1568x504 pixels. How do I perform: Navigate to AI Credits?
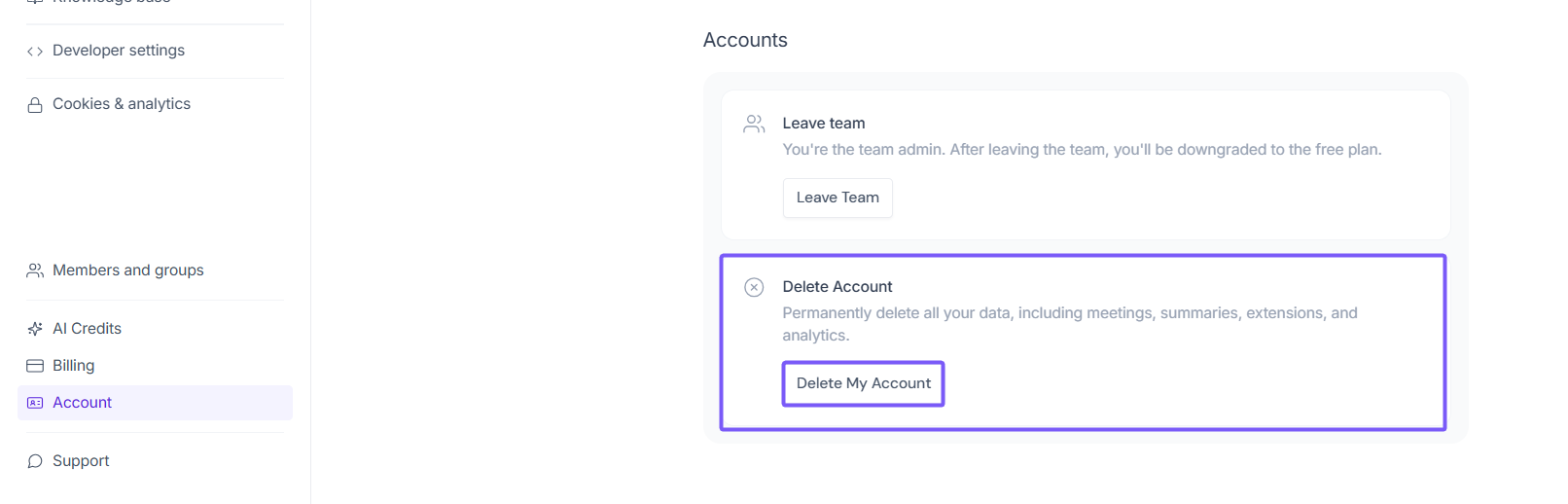tap(88, 329)
